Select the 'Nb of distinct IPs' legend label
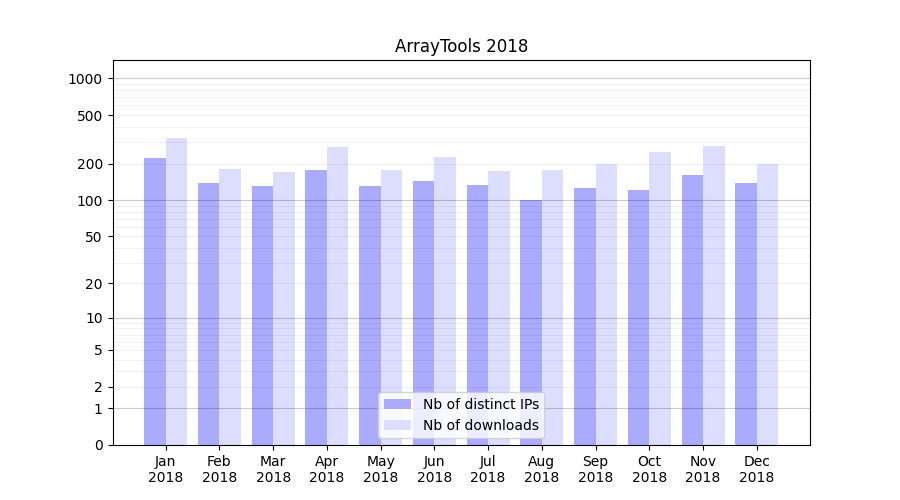This screenshot has height=500, width=900. pos(480,404)
